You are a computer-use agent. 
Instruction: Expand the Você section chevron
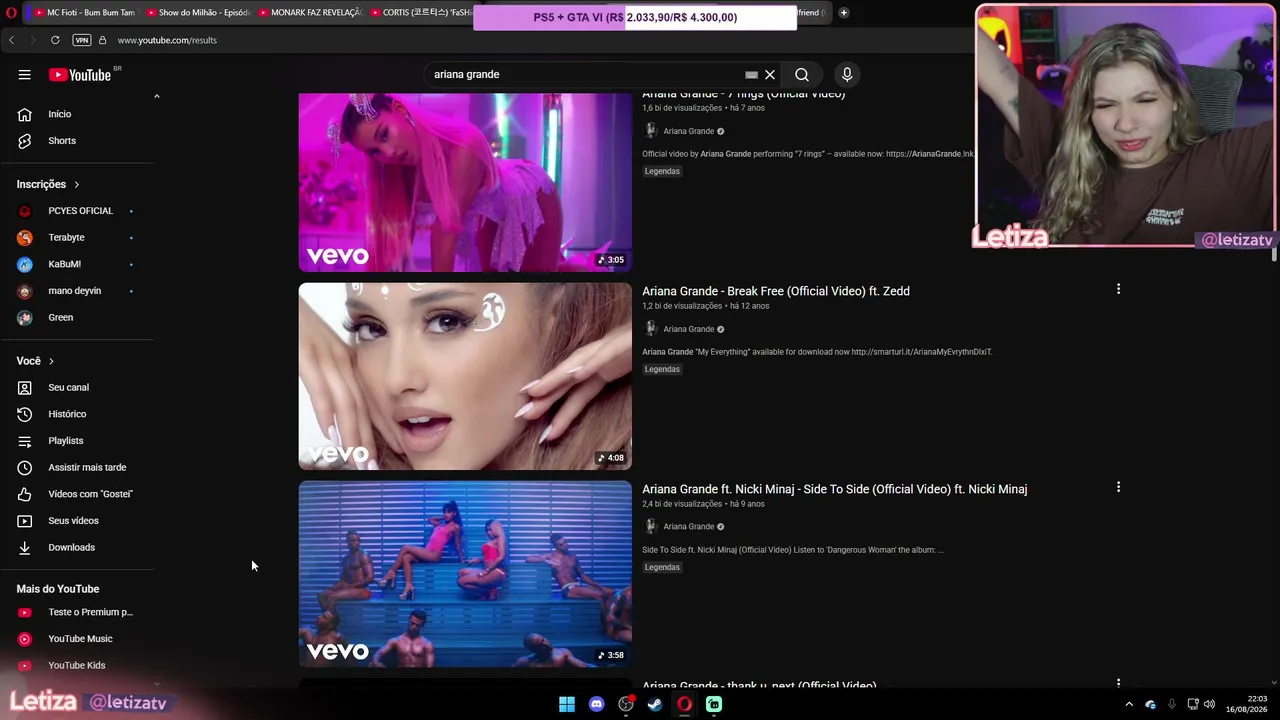(x=51, y=361)
